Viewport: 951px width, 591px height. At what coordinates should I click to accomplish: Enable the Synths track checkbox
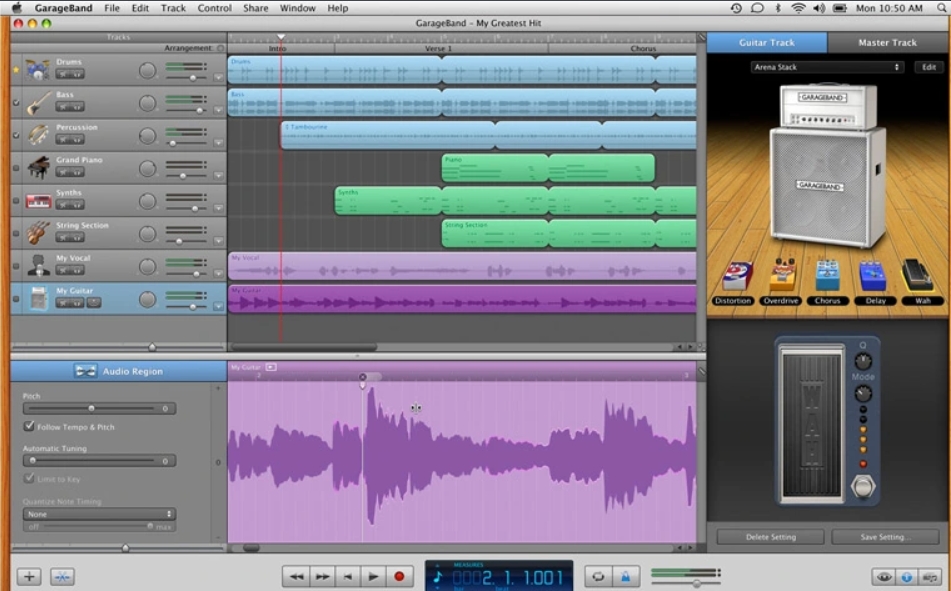[x=16, y=201]
